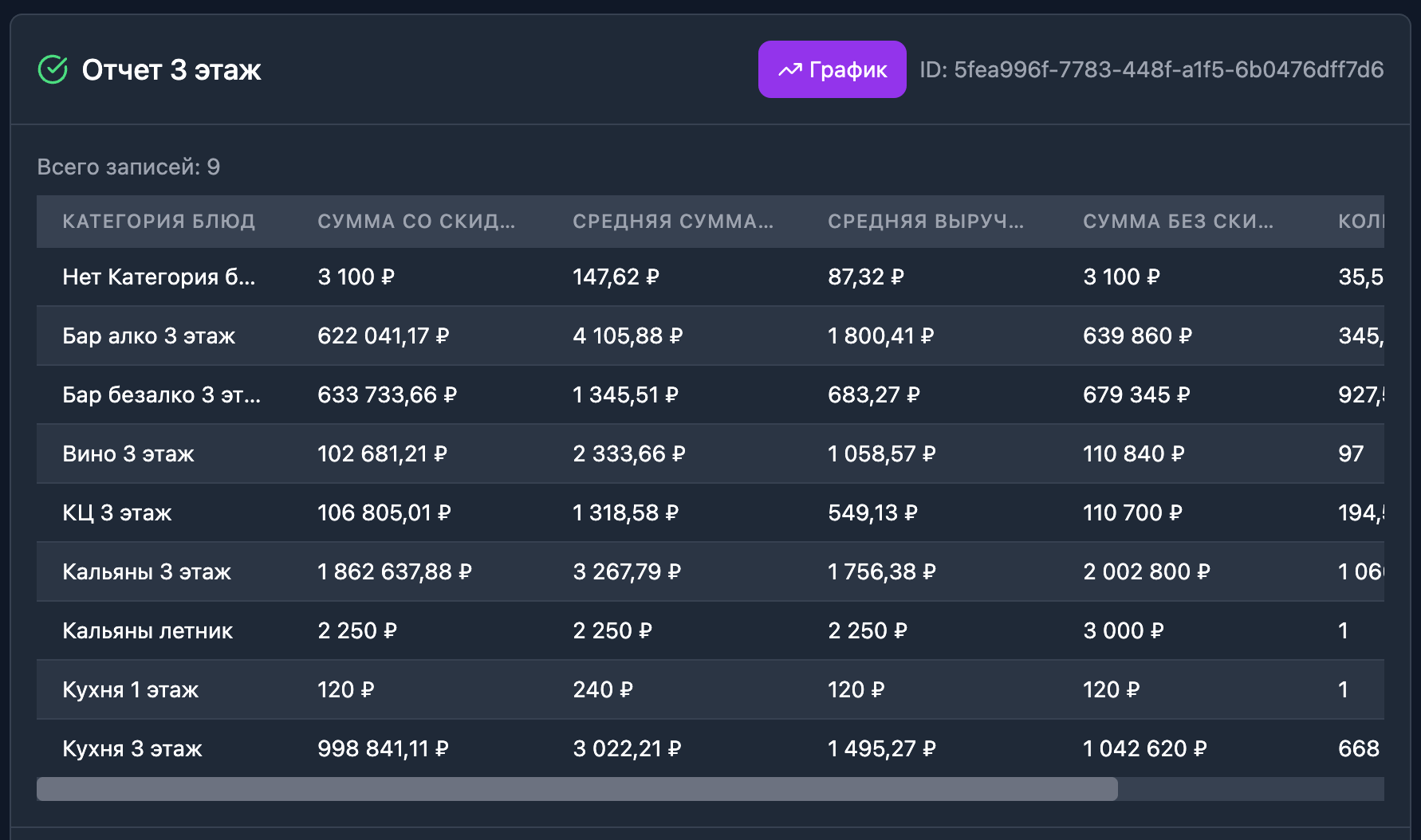Select the КЦ 3 этаж row
Viewport: 1421px width, 840px height.
pyautogui.click(x=117, y=513)
